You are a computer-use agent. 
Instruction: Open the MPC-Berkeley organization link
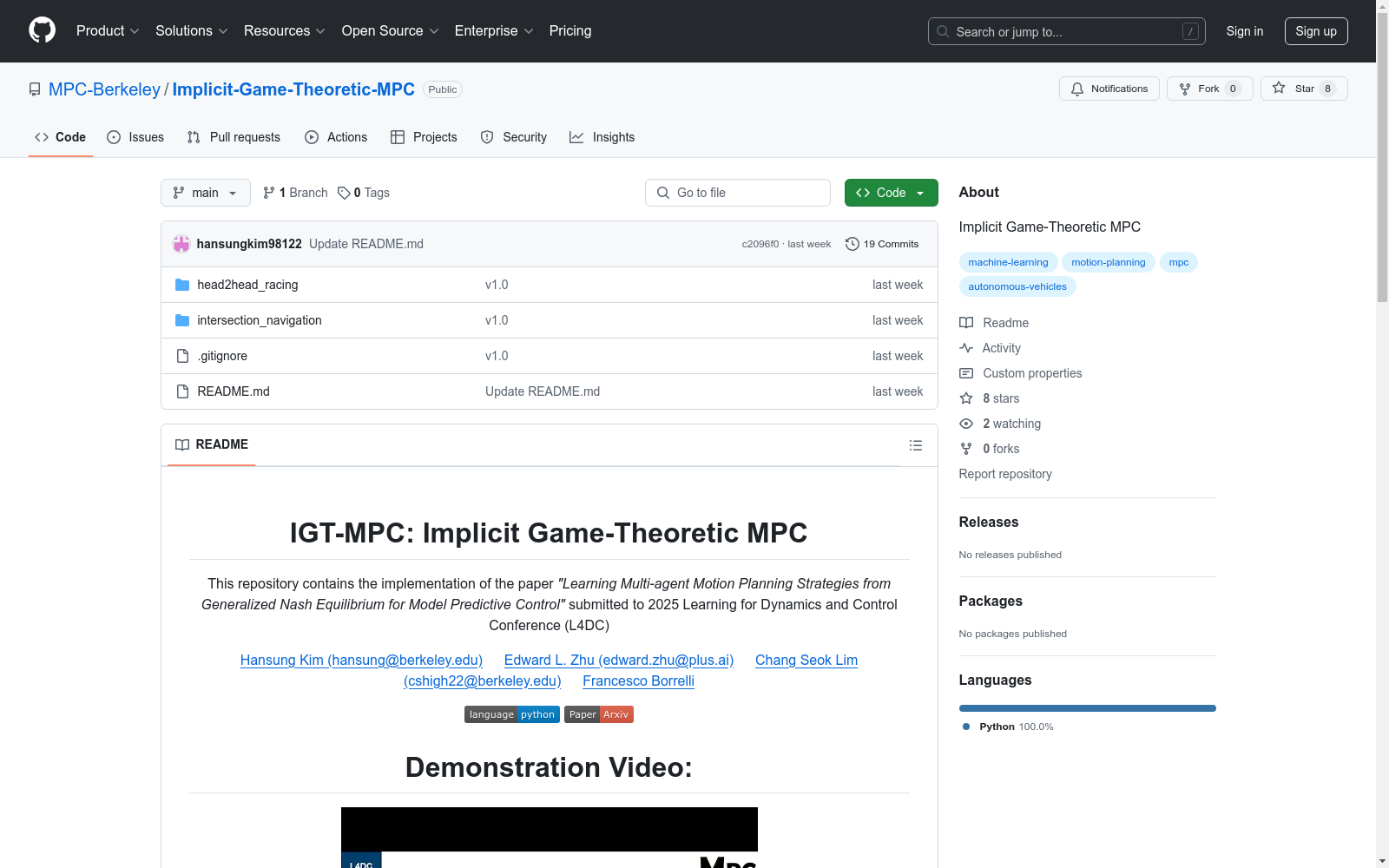(x=104, y=89)
